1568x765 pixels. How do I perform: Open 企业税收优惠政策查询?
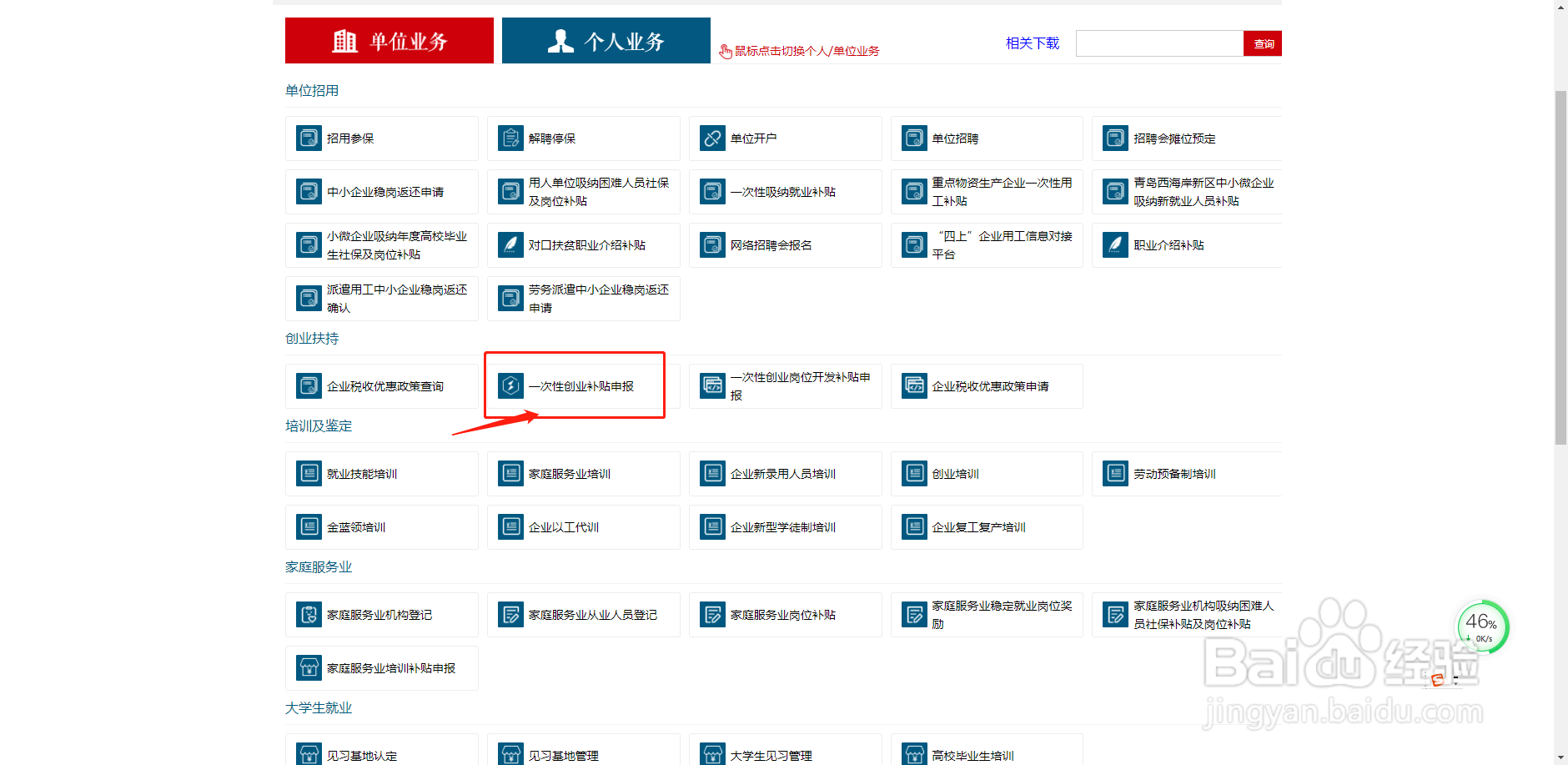pos(382,386)
